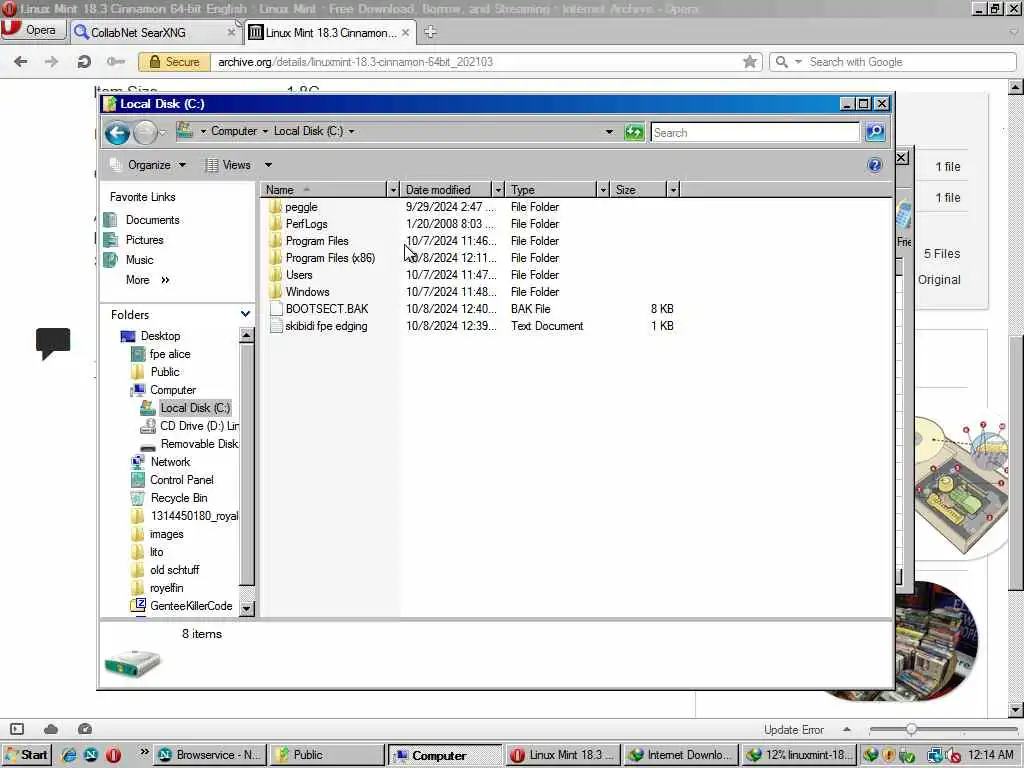Expand More favorite links chevron
Screen dimensions: 1024x768
[x=165, y=280]
